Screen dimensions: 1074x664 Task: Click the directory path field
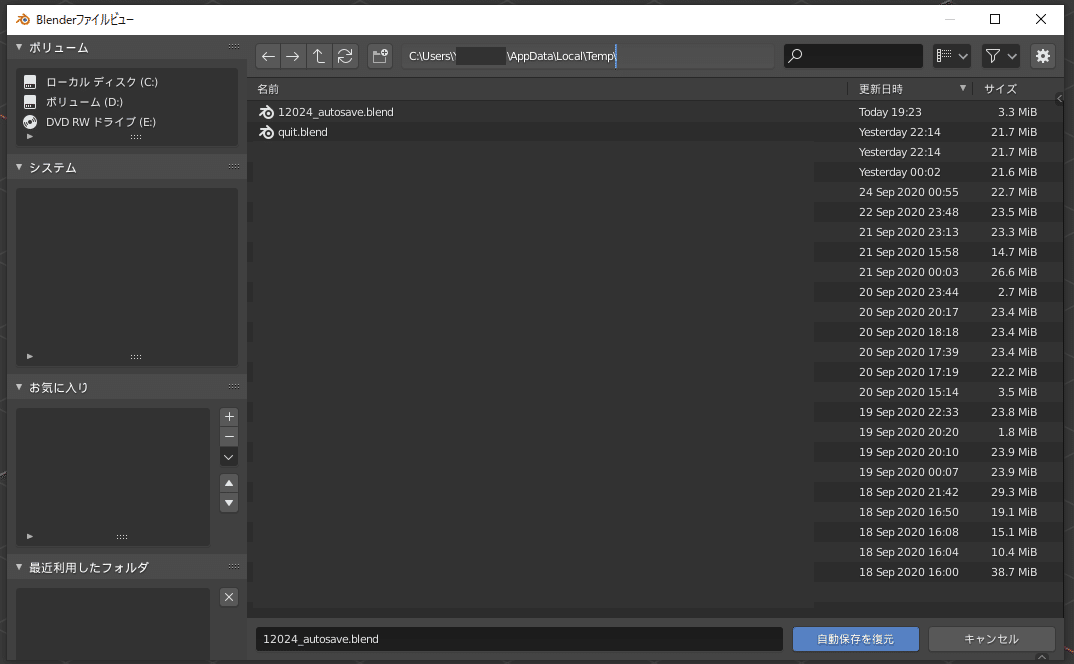tap(588, 56)
